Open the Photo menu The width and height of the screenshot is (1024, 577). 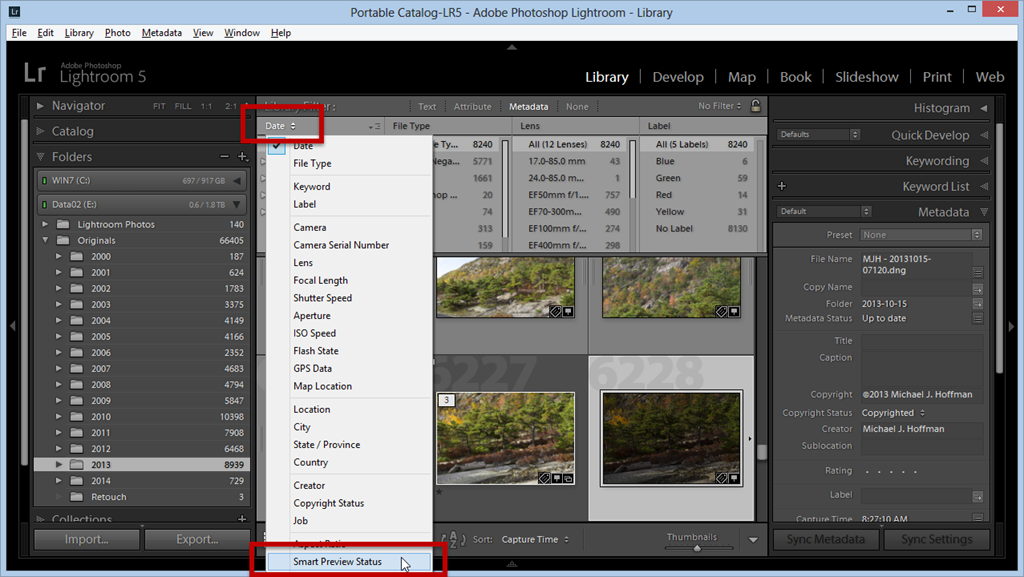point(118,33)
